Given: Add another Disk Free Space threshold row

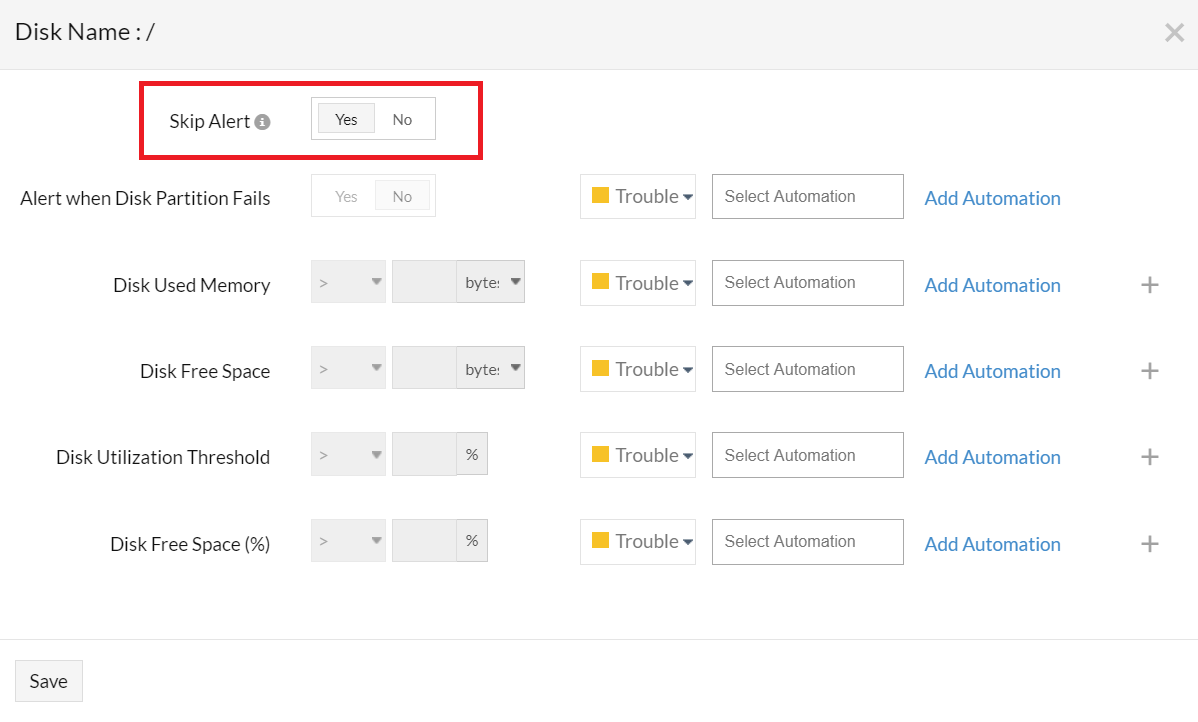Looking at the screenshot, I should click(x=1149, y=371).
